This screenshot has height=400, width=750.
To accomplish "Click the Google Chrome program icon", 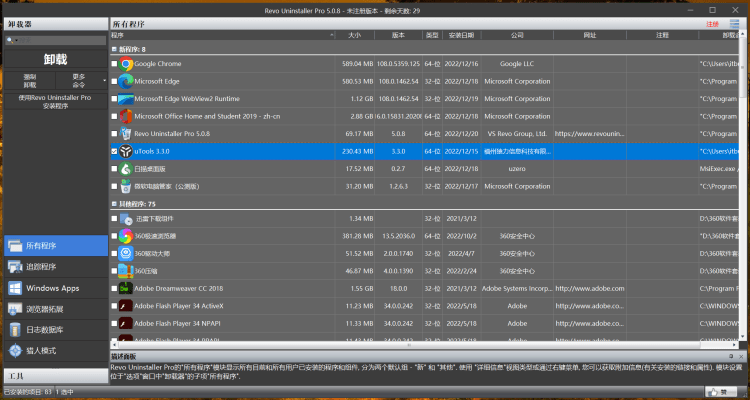I will [x=126, y=64].
